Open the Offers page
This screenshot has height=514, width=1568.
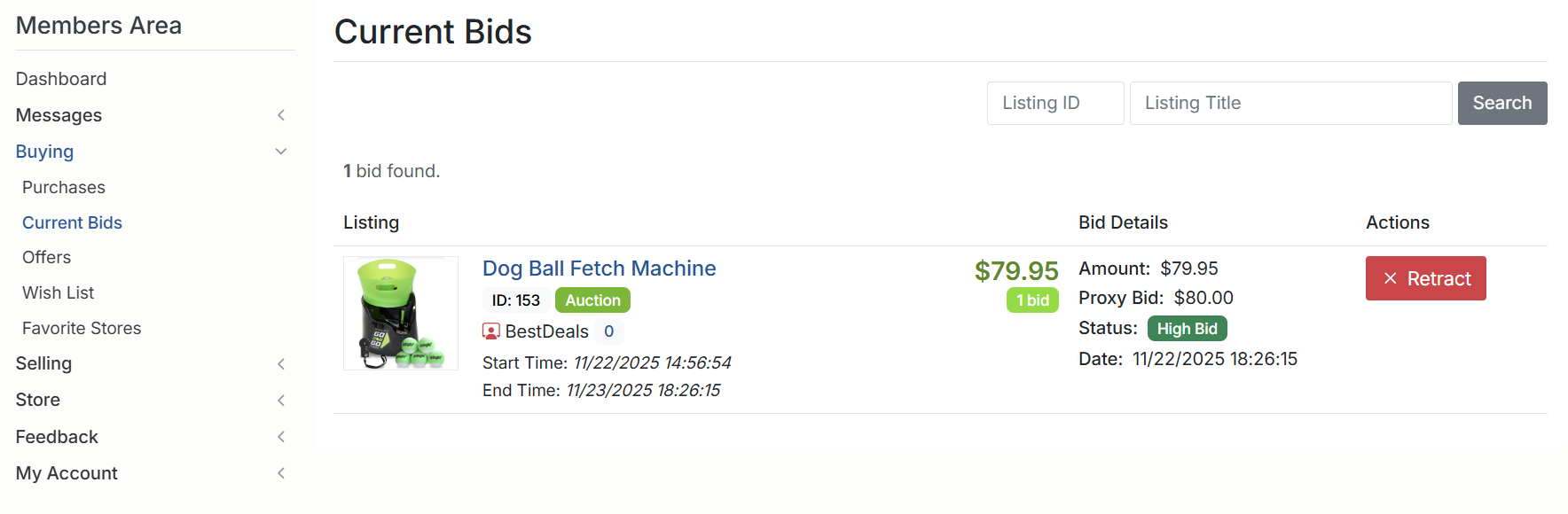point(47,257)
